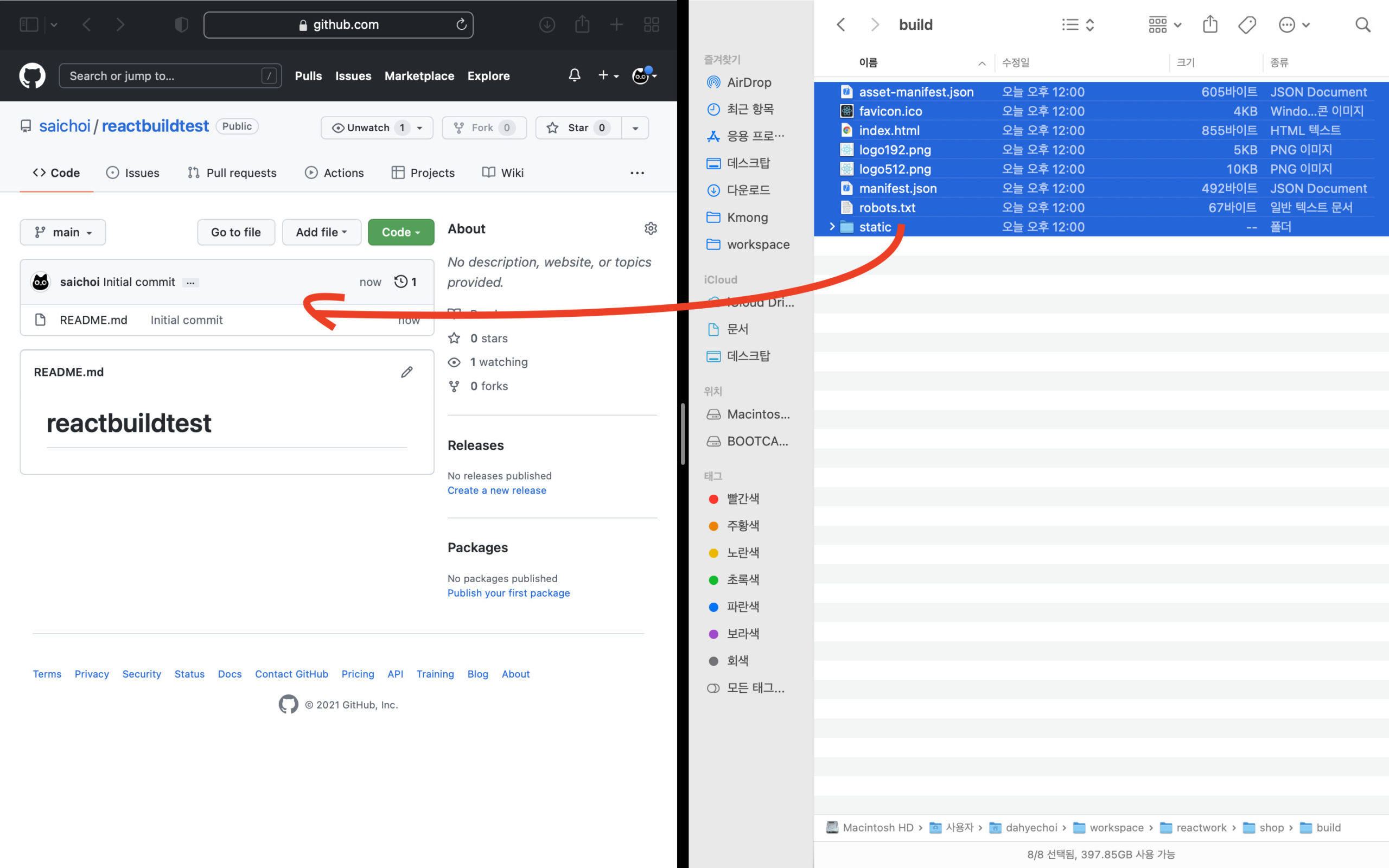Open the About settings gear icon
The height and width of the screenshot is (868, 1389).
coord(651,228)
